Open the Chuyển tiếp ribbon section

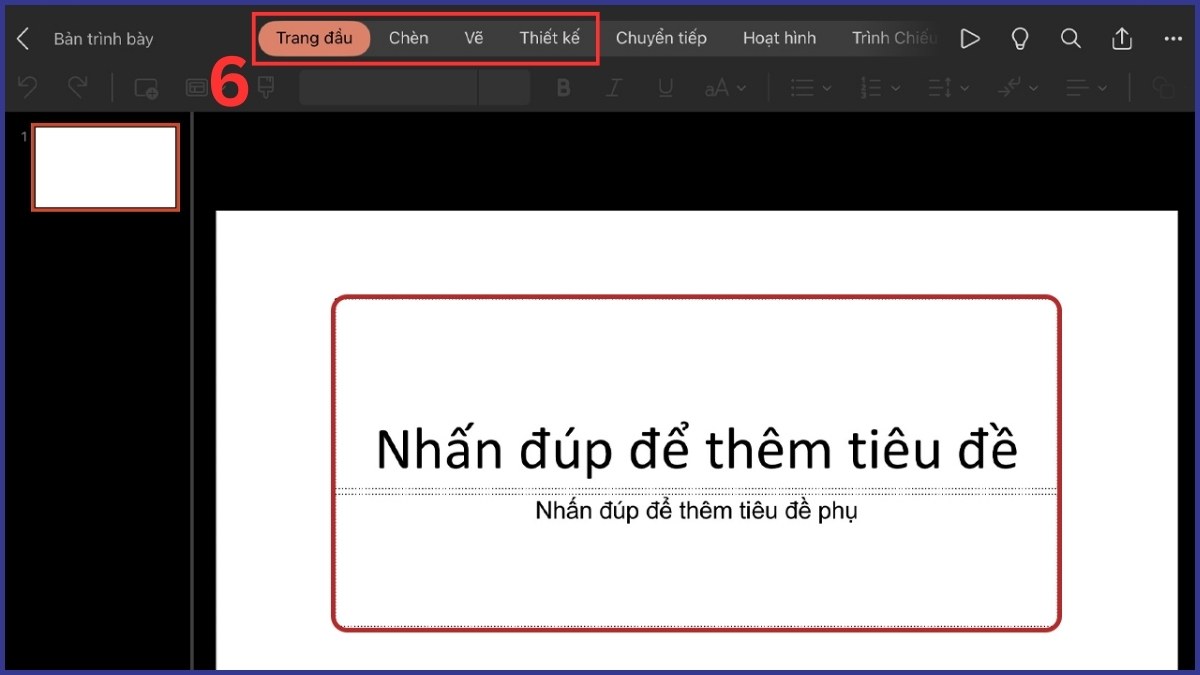point(661,38)
